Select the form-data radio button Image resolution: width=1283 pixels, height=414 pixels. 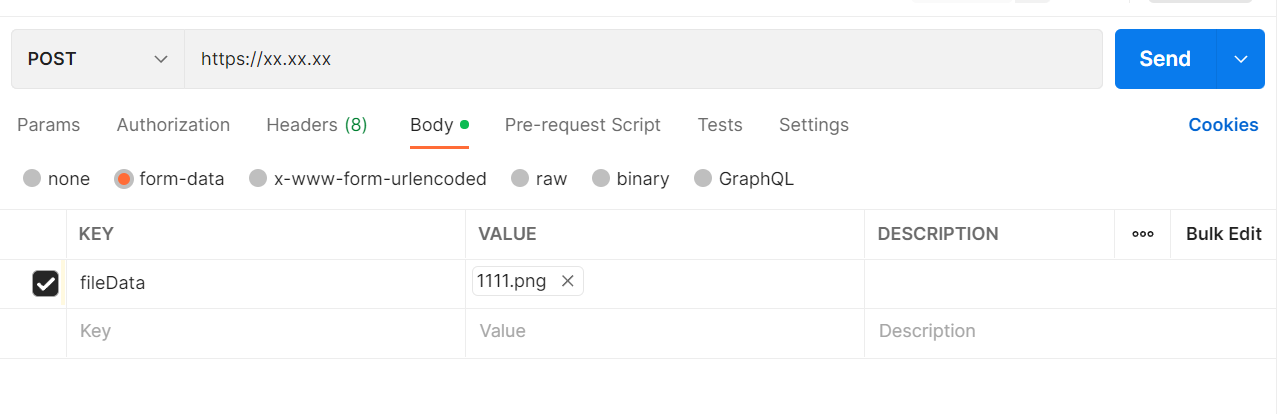coord(124,179)
